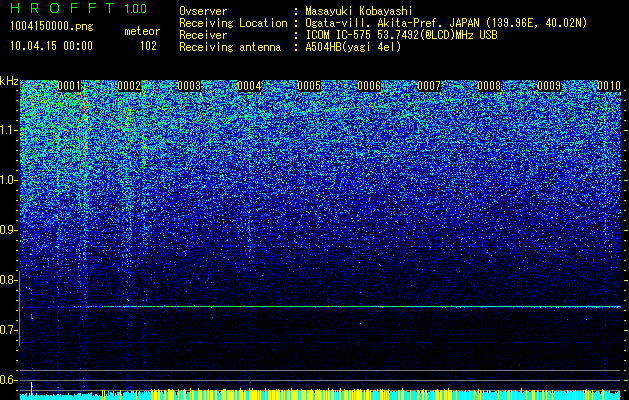629x400 pixels.
Task: Click the 'Receiver' field label
Action: coord(203,35)
